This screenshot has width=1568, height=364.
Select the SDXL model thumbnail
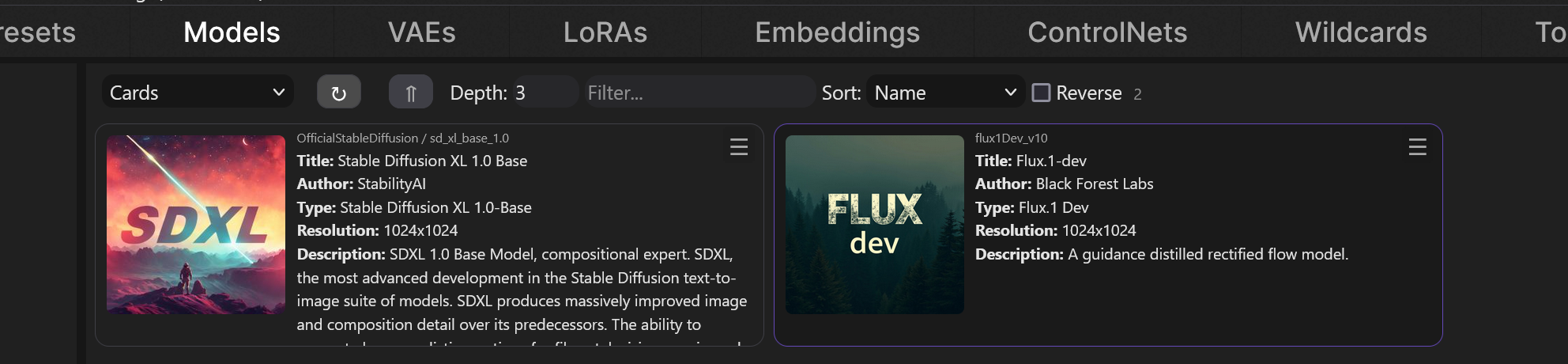(x=196, y=225)
